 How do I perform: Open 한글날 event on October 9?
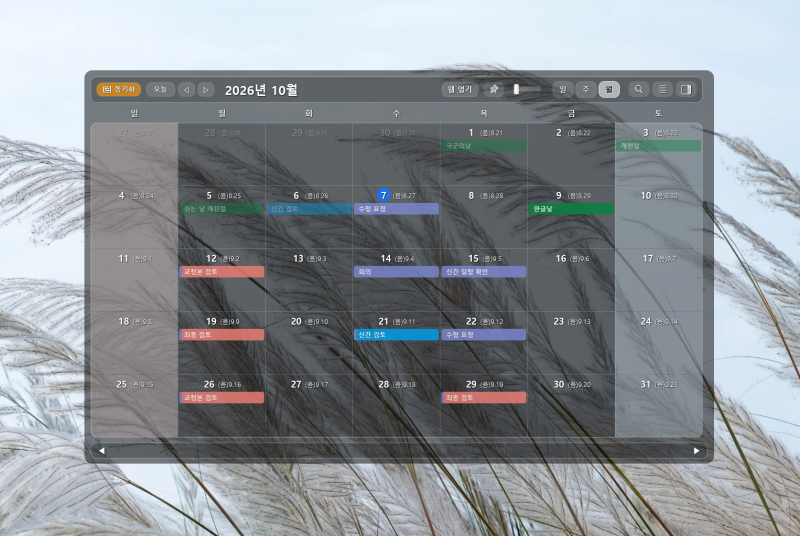571,209
